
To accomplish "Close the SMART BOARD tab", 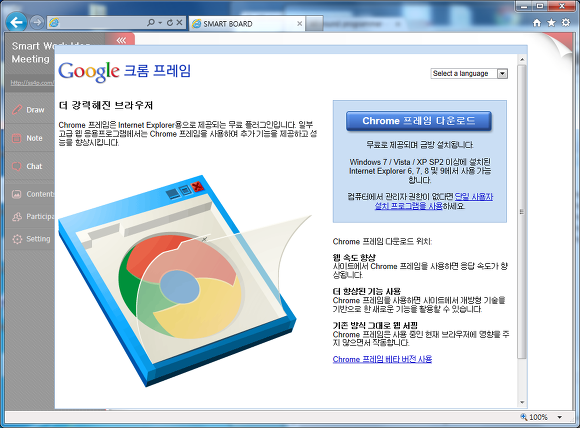I will (x=300, y=24).
